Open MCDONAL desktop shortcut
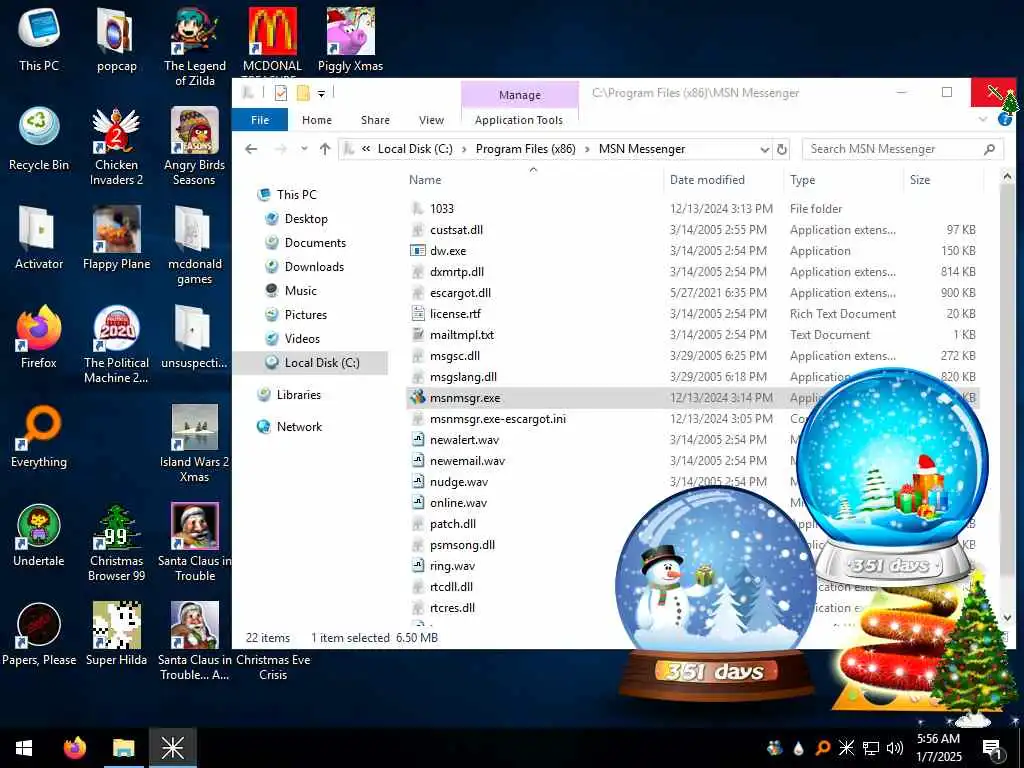 (272, 39)
